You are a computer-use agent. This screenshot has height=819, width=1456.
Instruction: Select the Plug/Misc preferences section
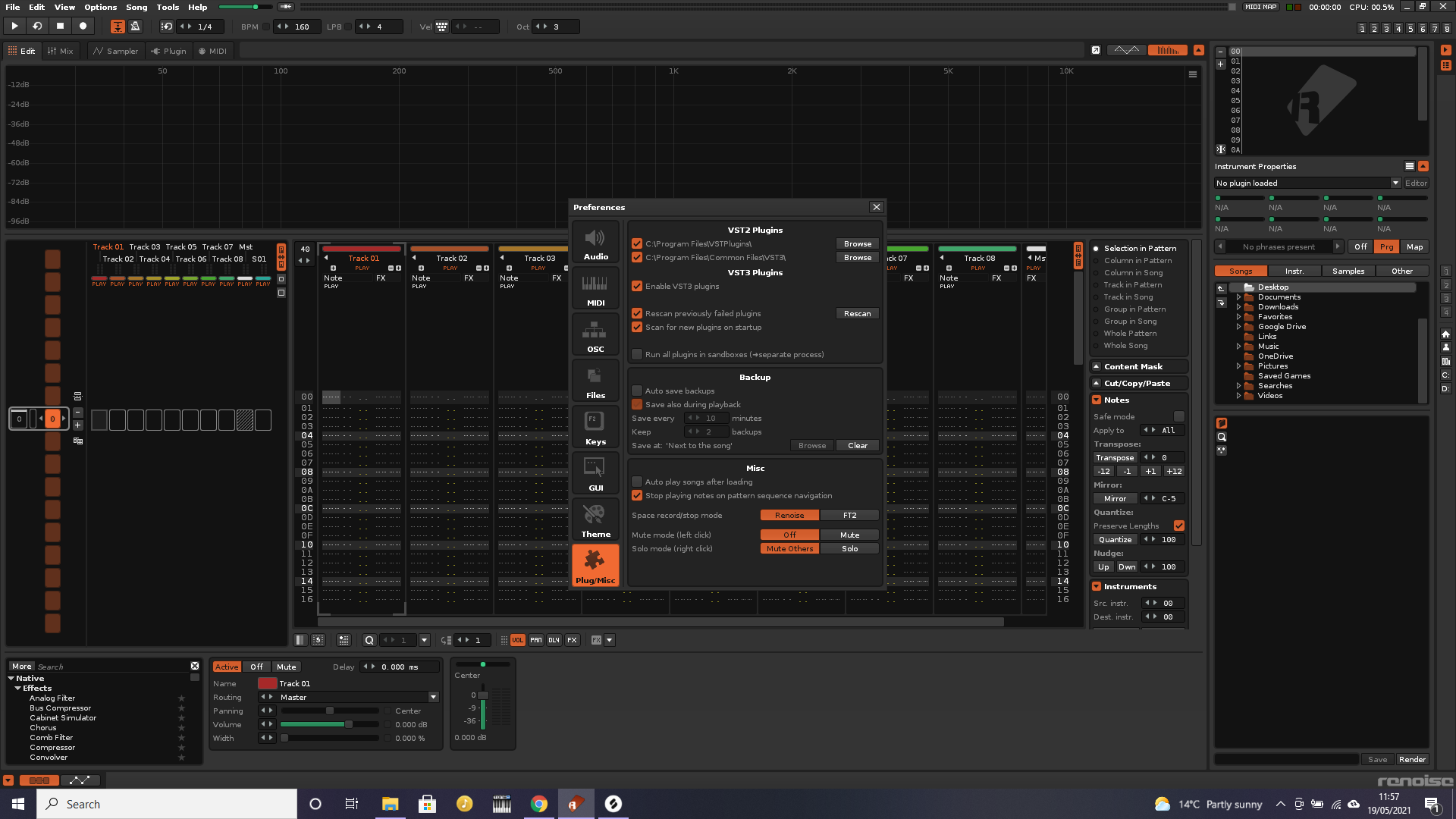[595, 566]
